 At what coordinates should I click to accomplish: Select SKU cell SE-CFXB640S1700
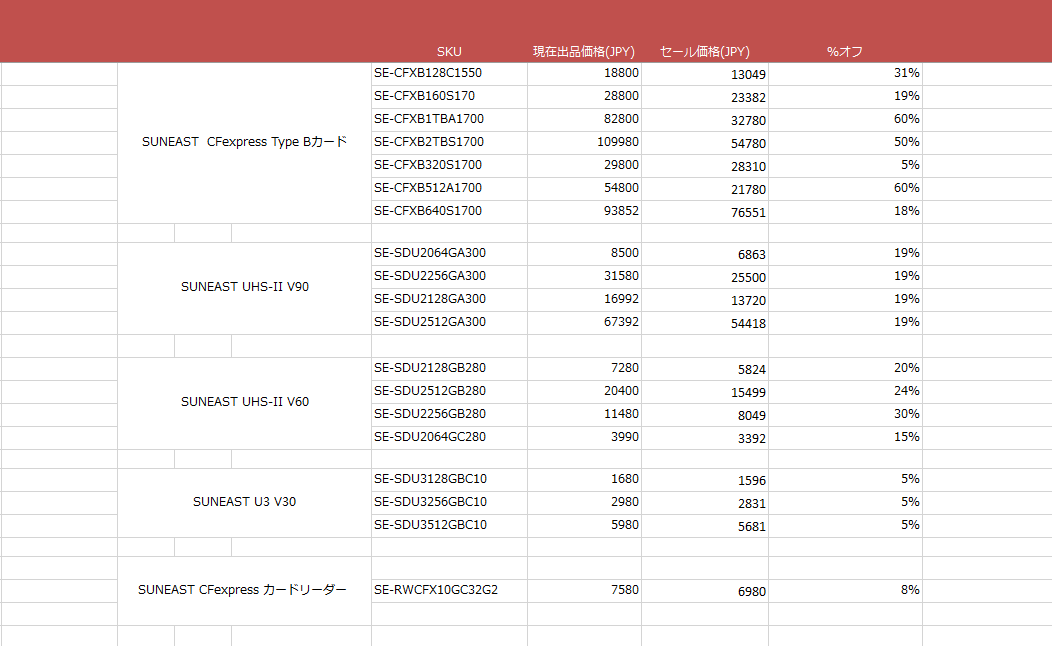pyautogui.click(x=449, y=211)
